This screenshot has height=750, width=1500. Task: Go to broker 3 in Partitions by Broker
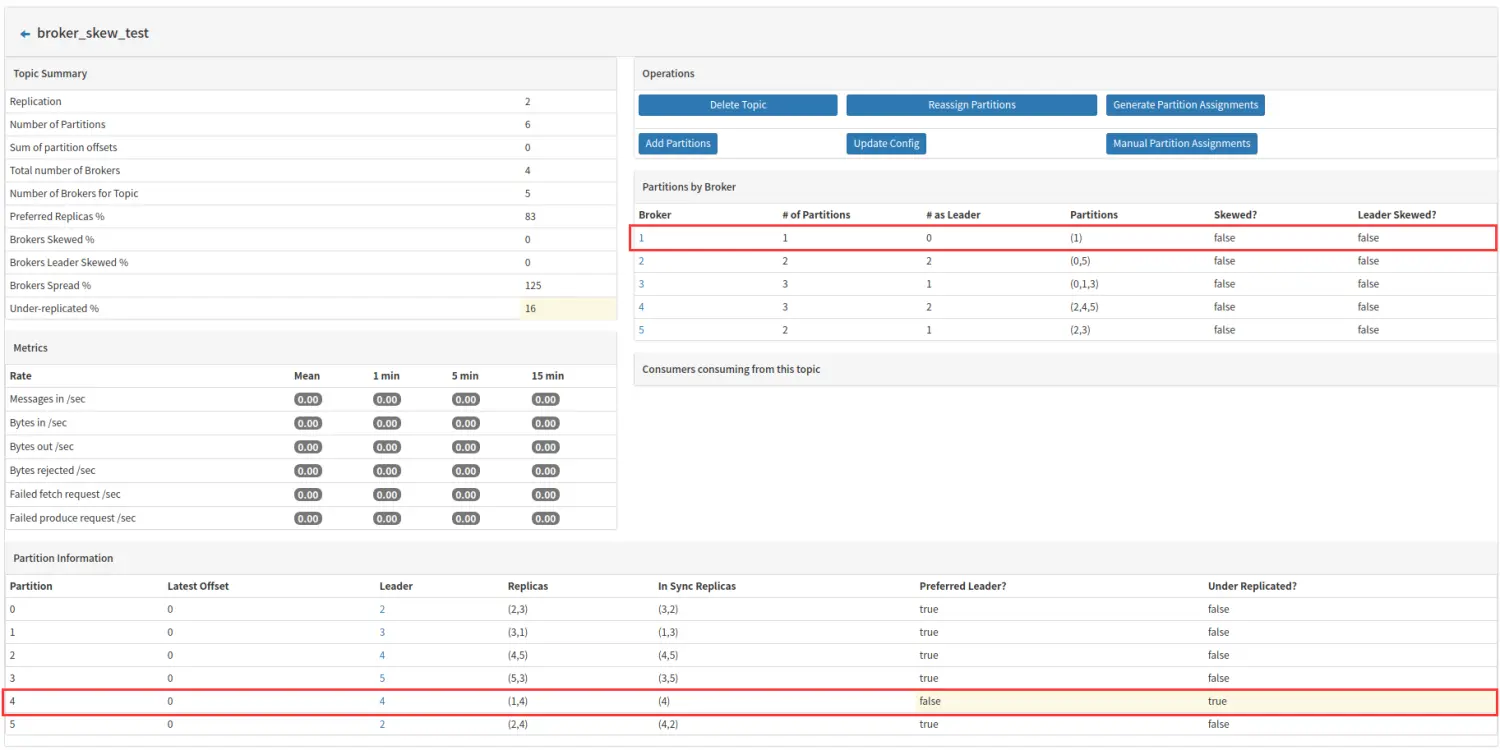tap(642, 284)
